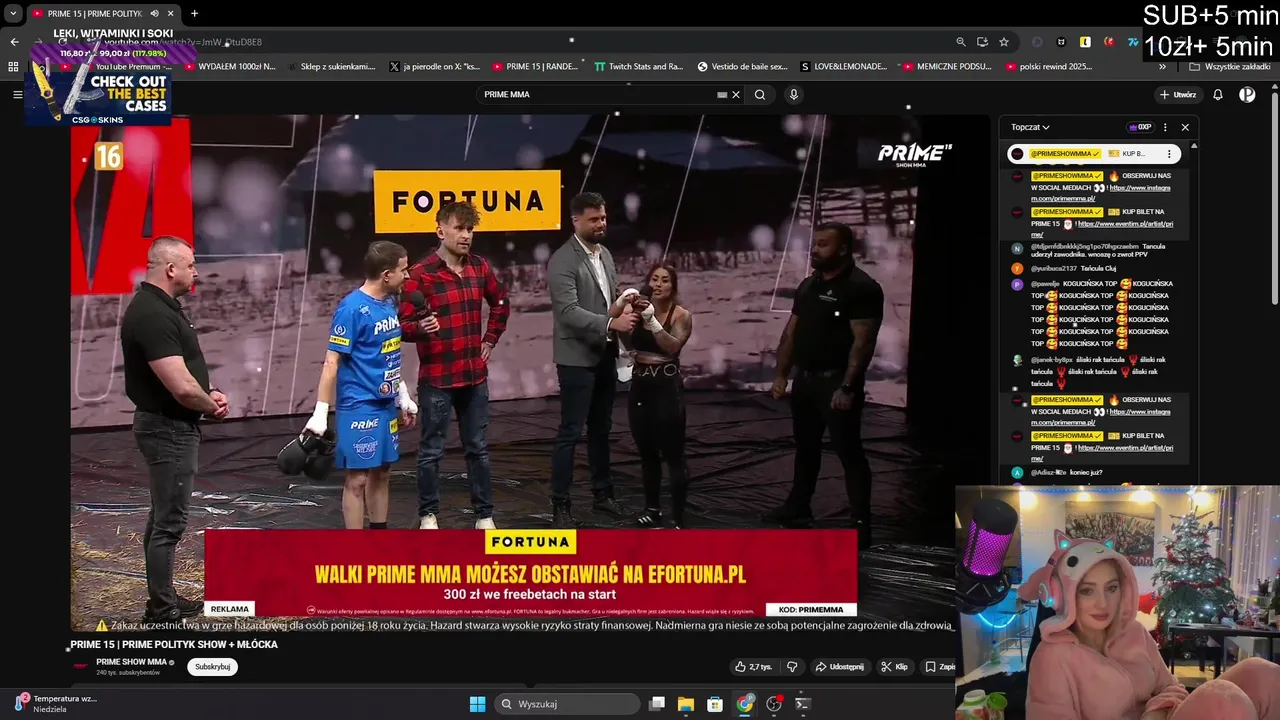Viewport: 1280px width, 720px height.
Task: Select the 'koniec już?' chat message
Action: 1086,472
